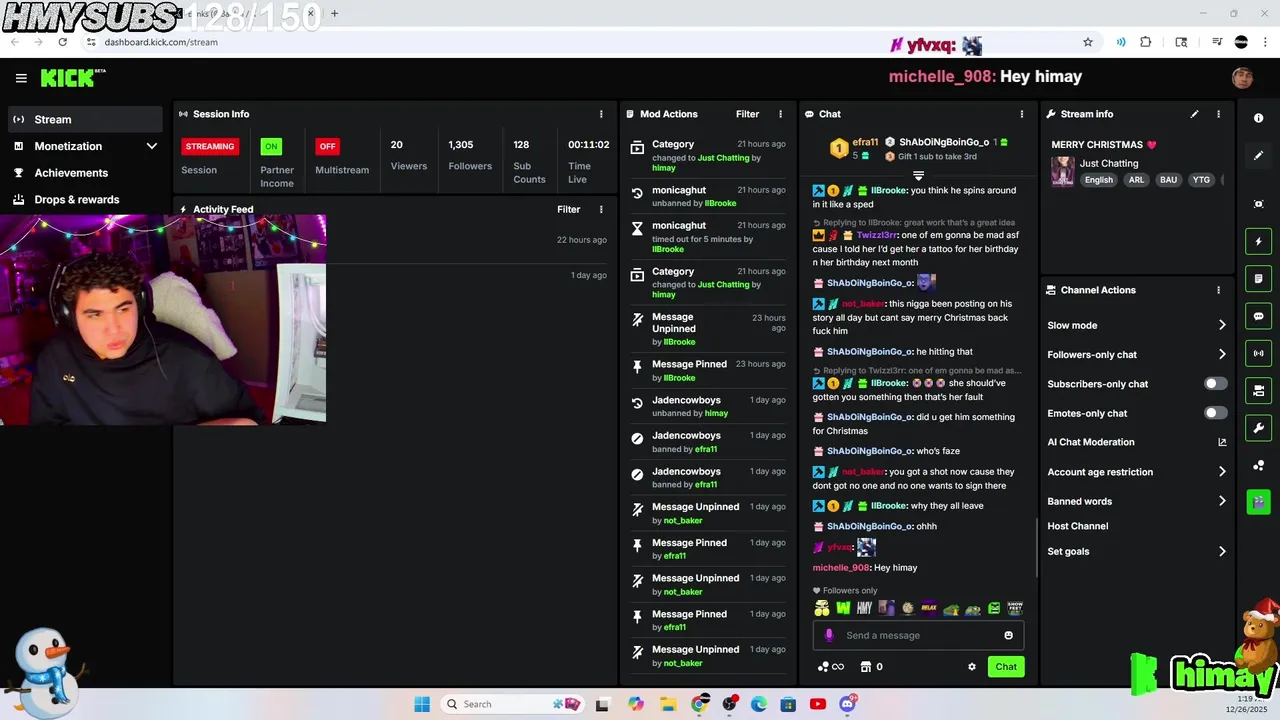Viewport: 1280px width, 720px height.
Task: Select Stream in left sidebar
Action: tap(85, 119)
